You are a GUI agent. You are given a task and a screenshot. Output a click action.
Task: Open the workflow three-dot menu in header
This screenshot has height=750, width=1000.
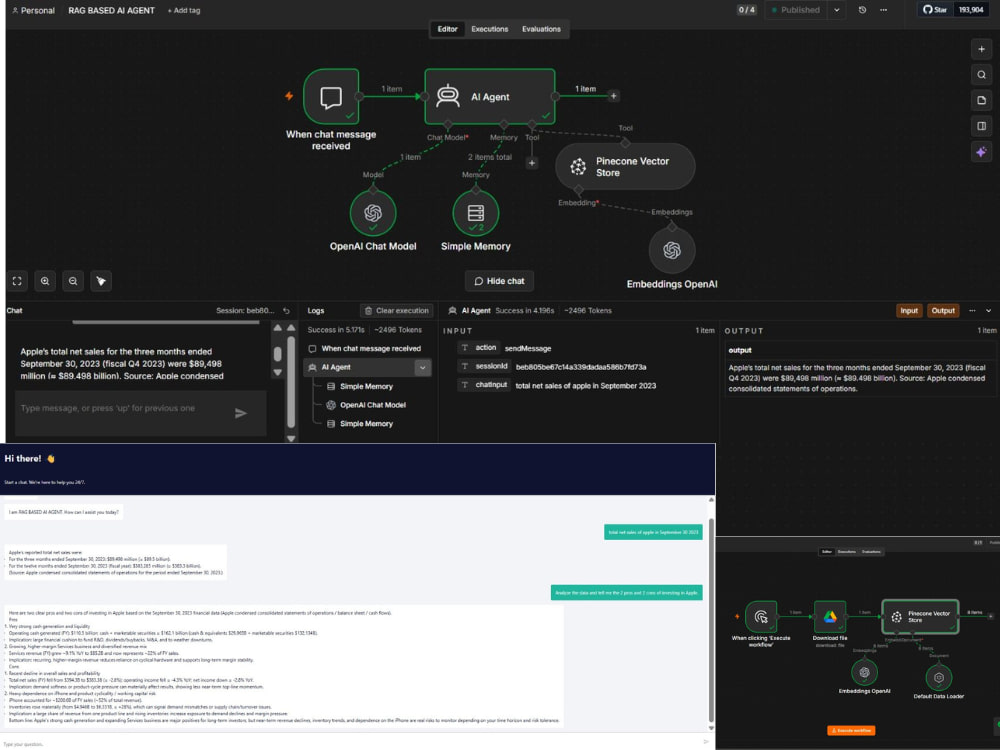tap(883, 10)
